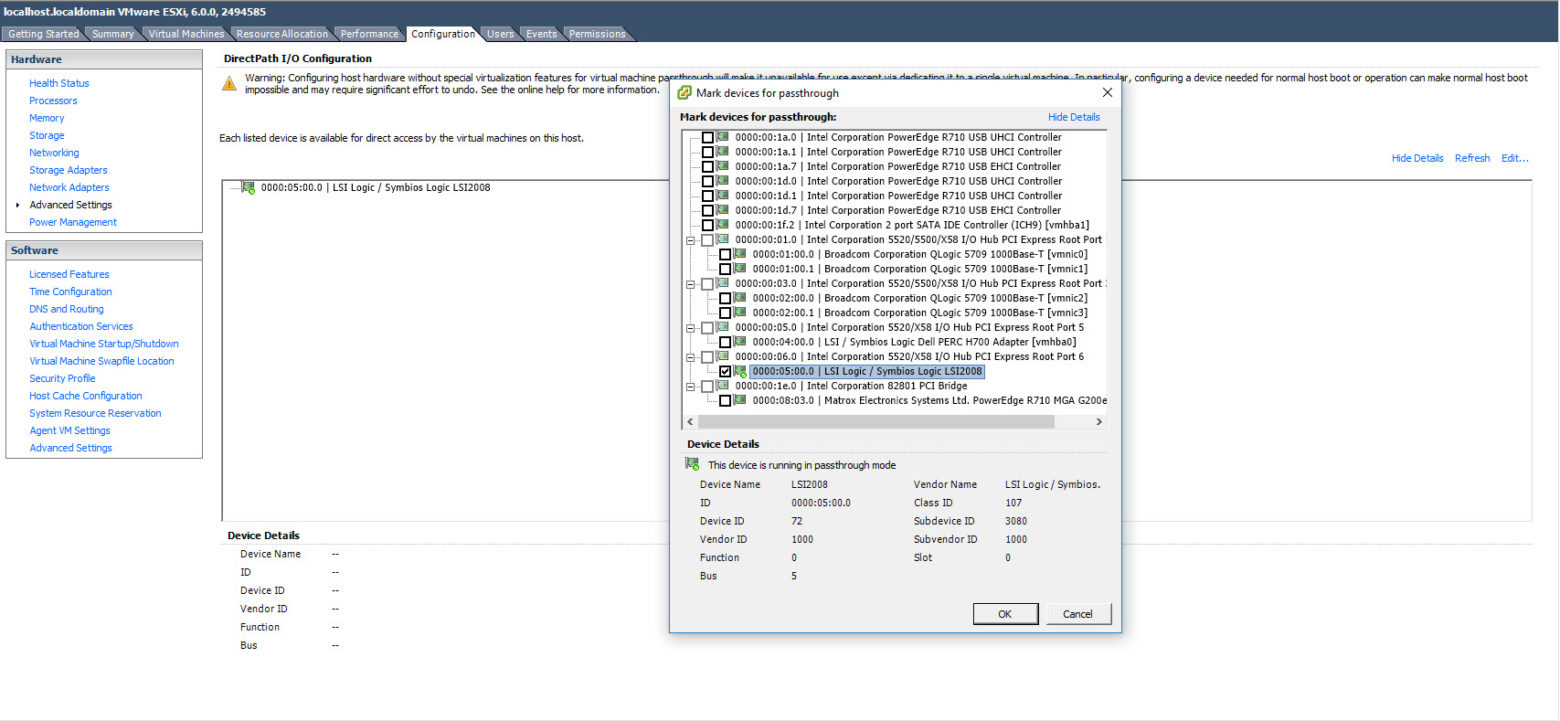Open the Virtual Machines tab
1560x721 pixels.
[186, 34]
